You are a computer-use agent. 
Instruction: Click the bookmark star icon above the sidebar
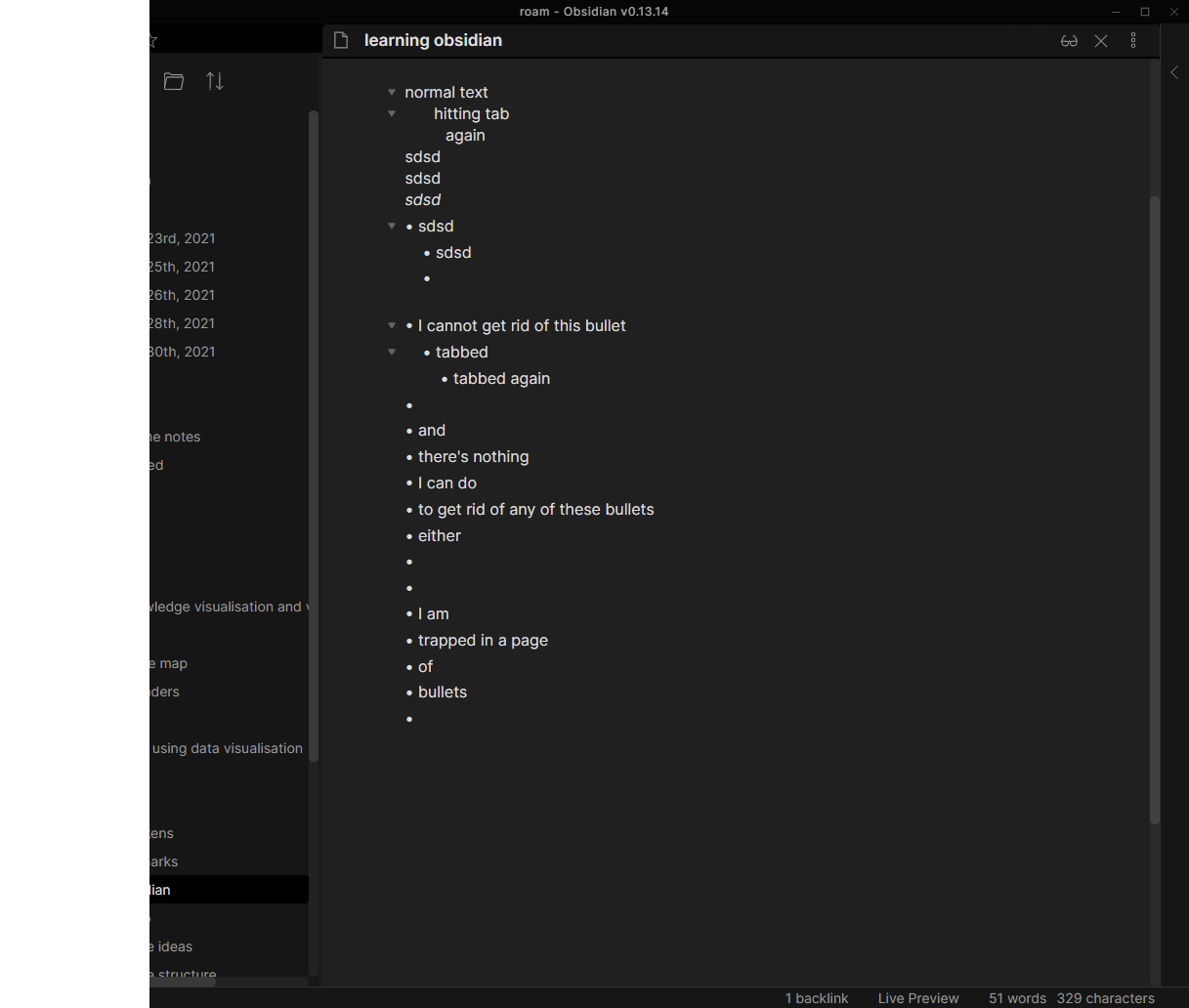pos(151,40)
